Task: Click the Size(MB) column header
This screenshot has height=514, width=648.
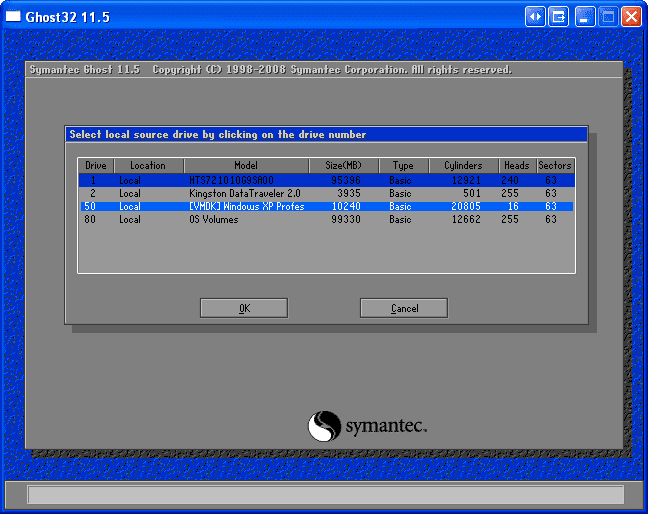Action: [x=343, y=165]
